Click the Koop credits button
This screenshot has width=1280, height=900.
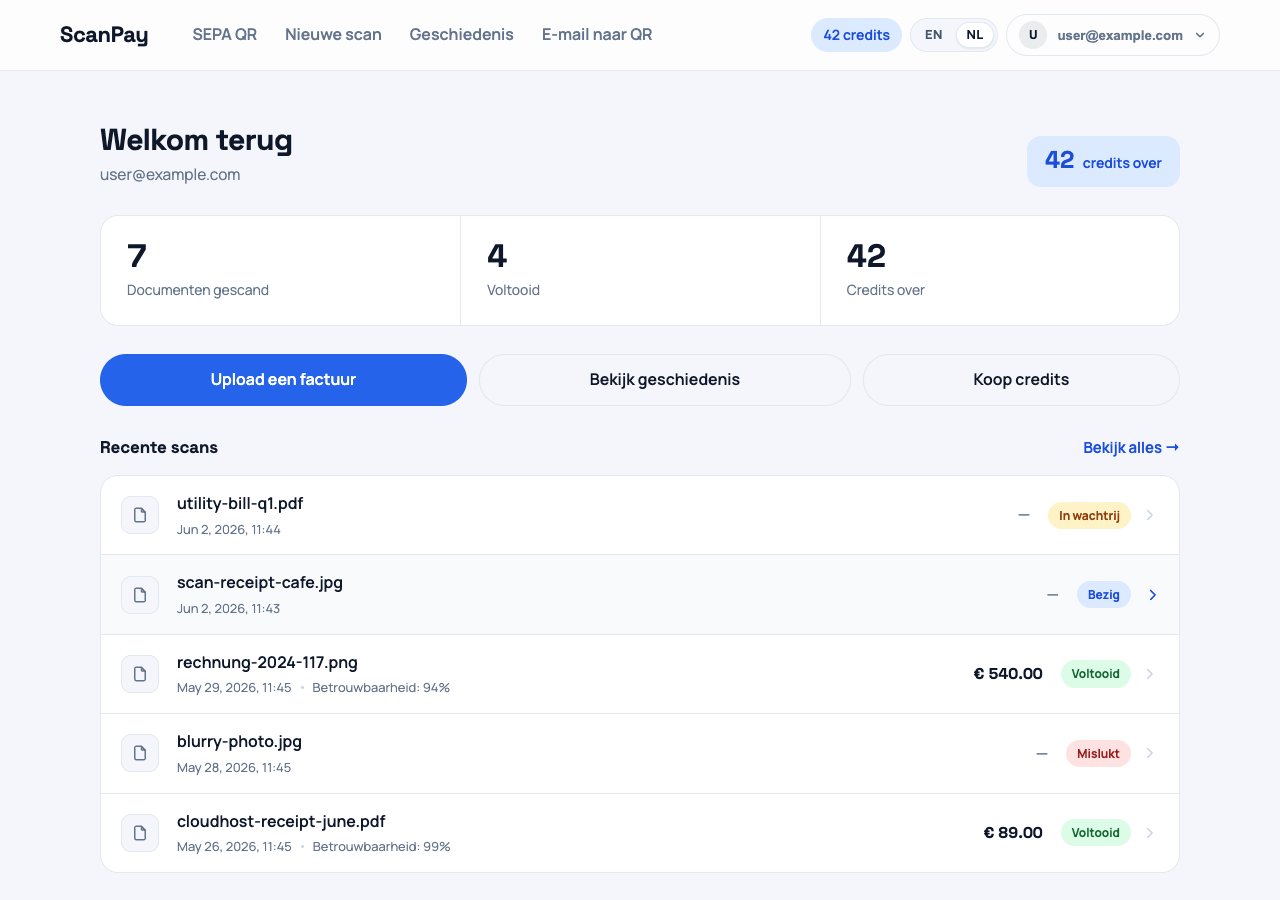point(1021,380)
